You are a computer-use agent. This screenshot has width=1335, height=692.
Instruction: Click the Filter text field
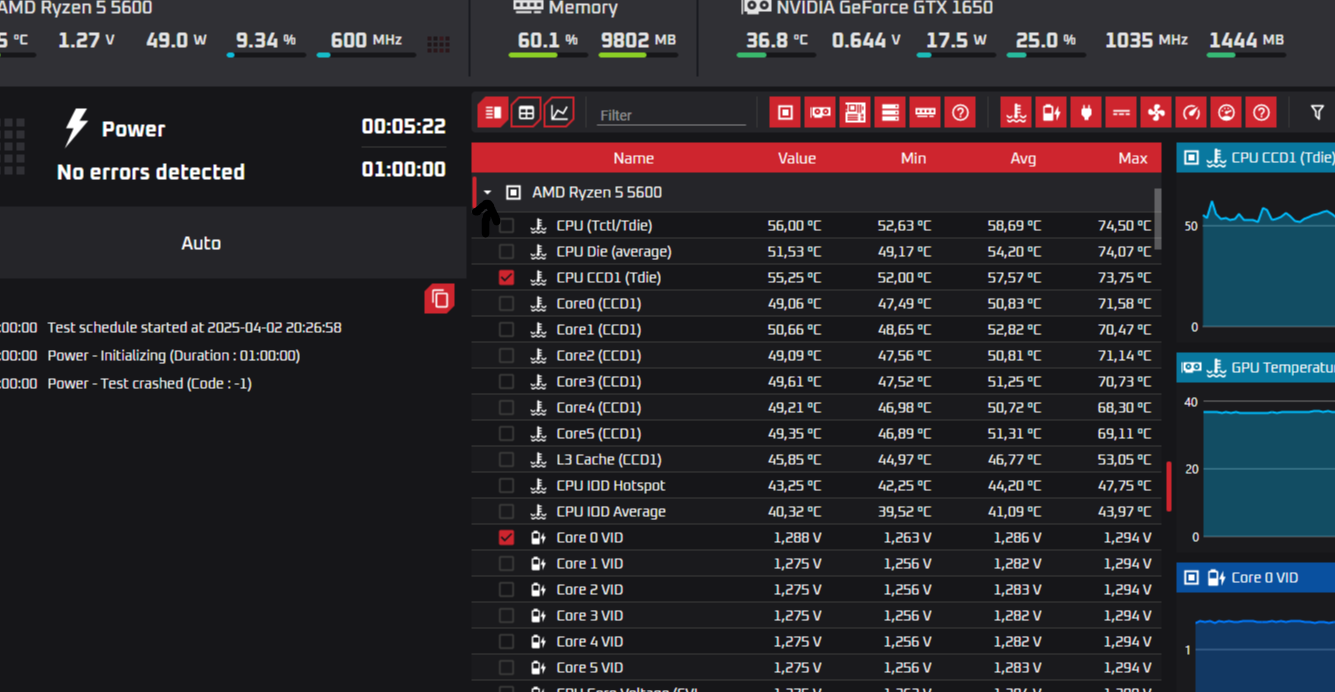[671, 115]
